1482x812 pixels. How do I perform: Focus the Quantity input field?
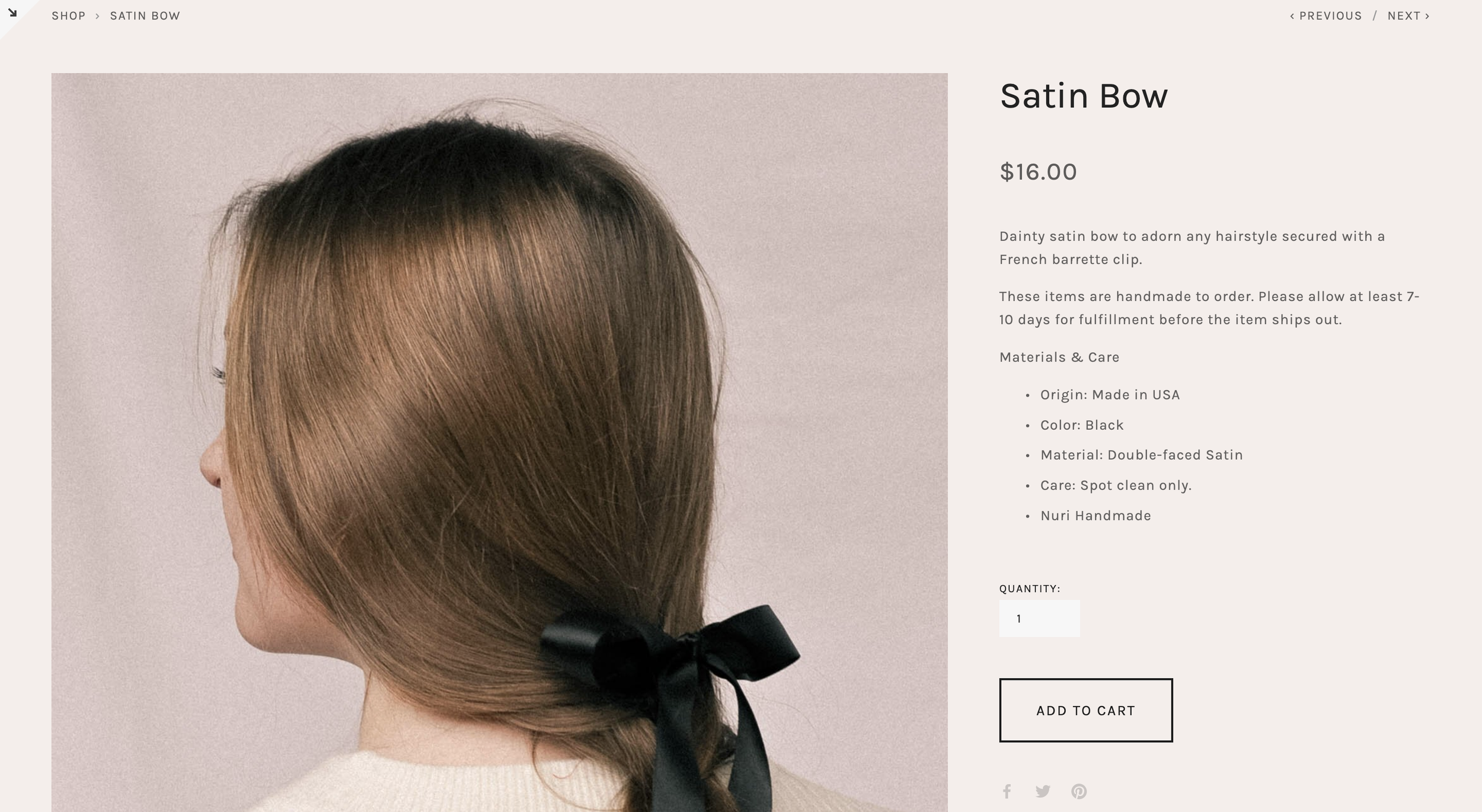1039,619
